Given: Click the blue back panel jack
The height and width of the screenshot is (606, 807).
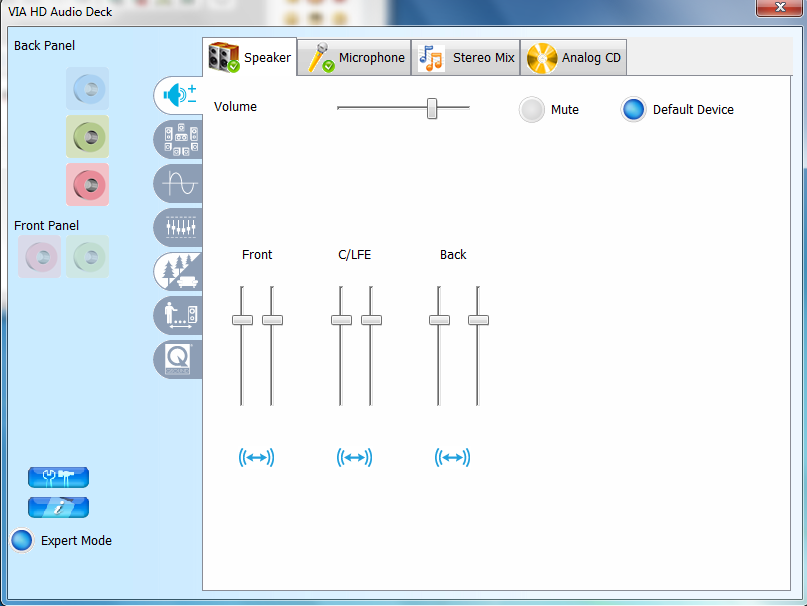Looking at the screenshot, I should [x=87, y=90].
